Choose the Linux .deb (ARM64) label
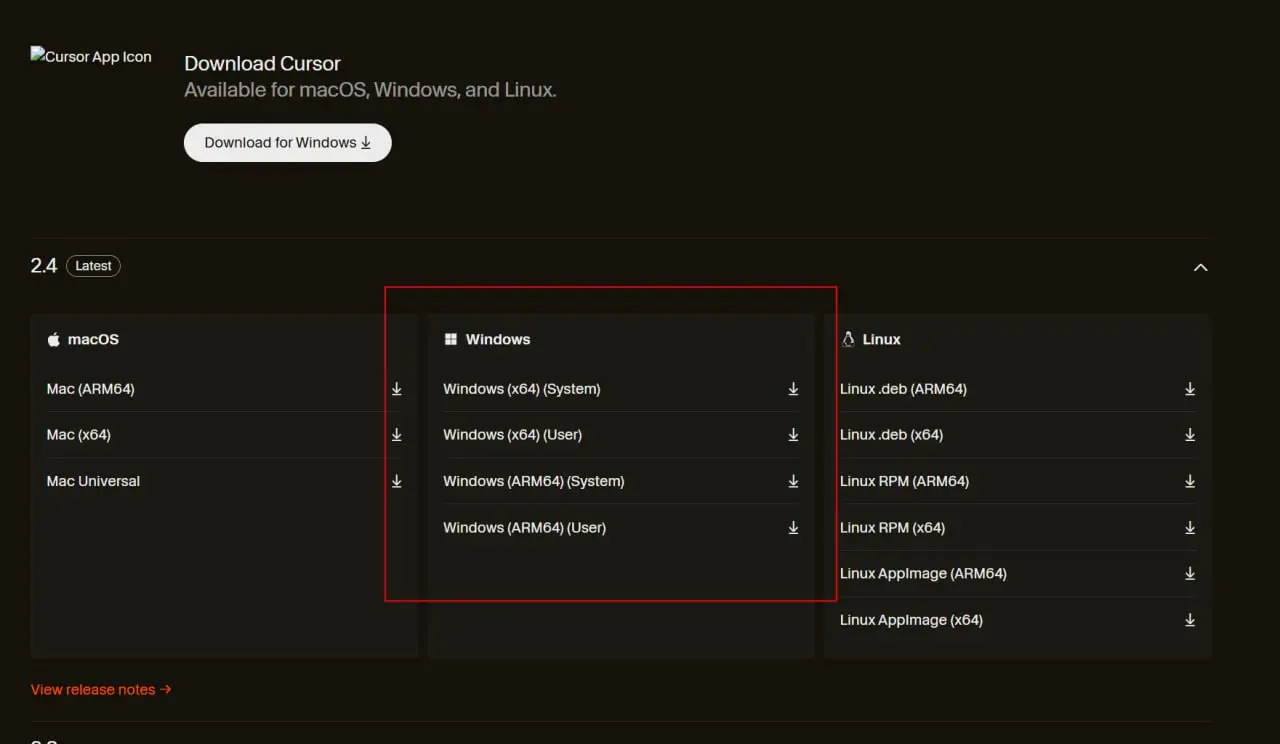Image resolution: width=1280 pixels, height=744 pixels. 903,389
